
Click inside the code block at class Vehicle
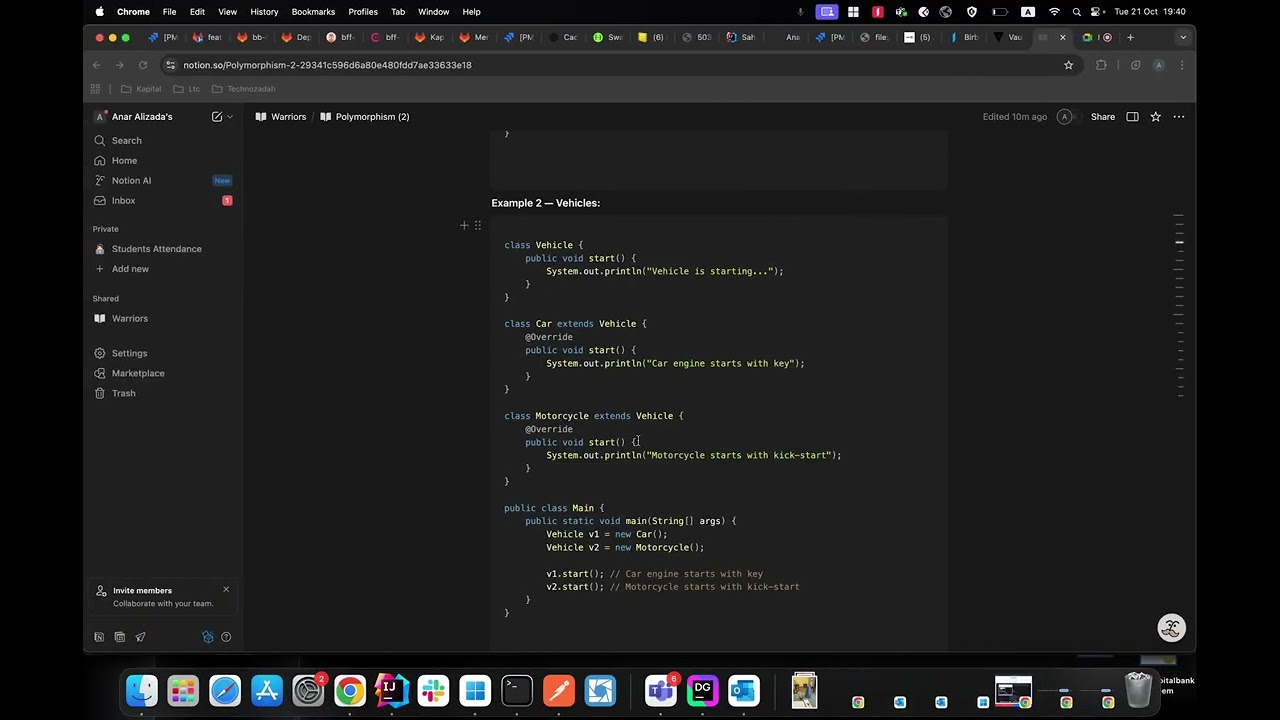click(x=543, y=245)
